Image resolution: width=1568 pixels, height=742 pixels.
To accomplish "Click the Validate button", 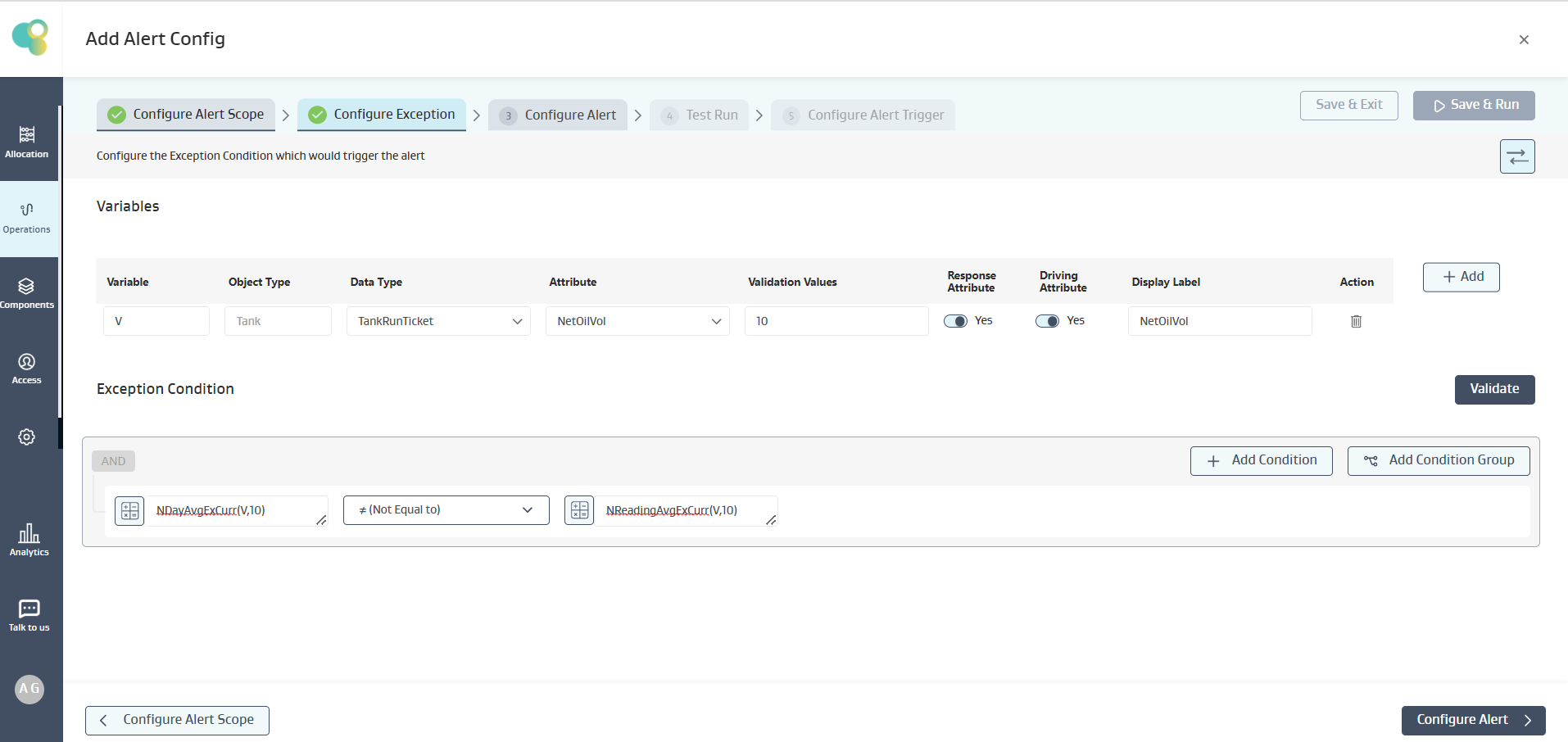I will [1494, 390].
